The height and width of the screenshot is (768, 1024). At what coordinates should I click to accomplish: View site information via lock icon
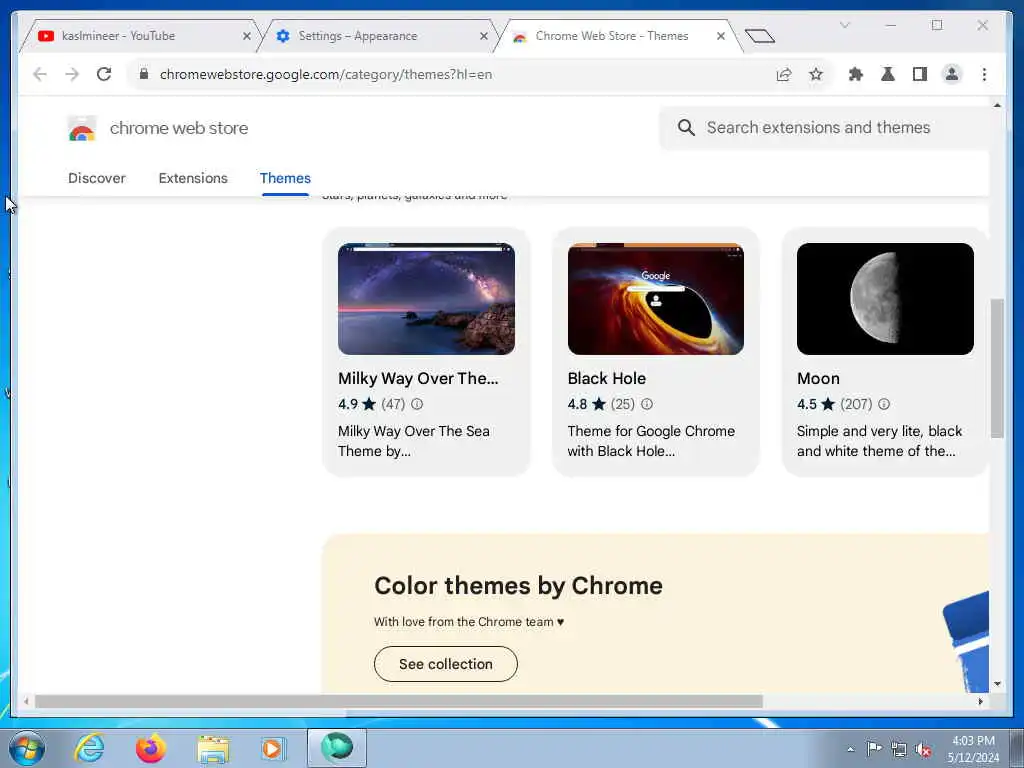(144, 74)
